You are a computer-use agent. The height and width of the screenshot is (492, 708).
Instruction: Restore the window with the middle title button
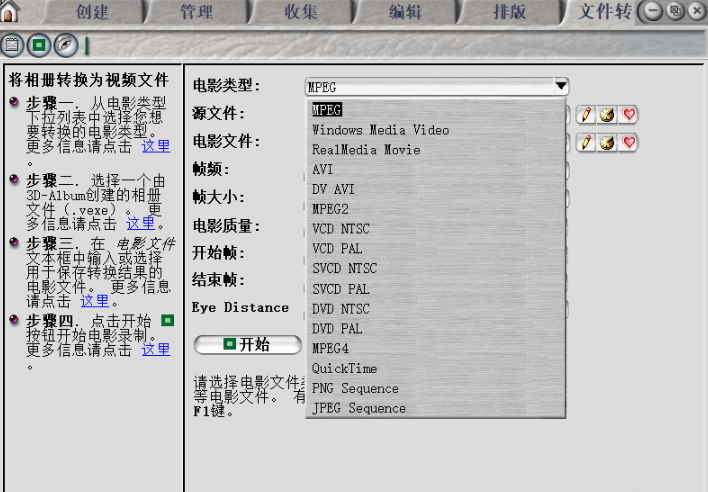tap(675, 11)
